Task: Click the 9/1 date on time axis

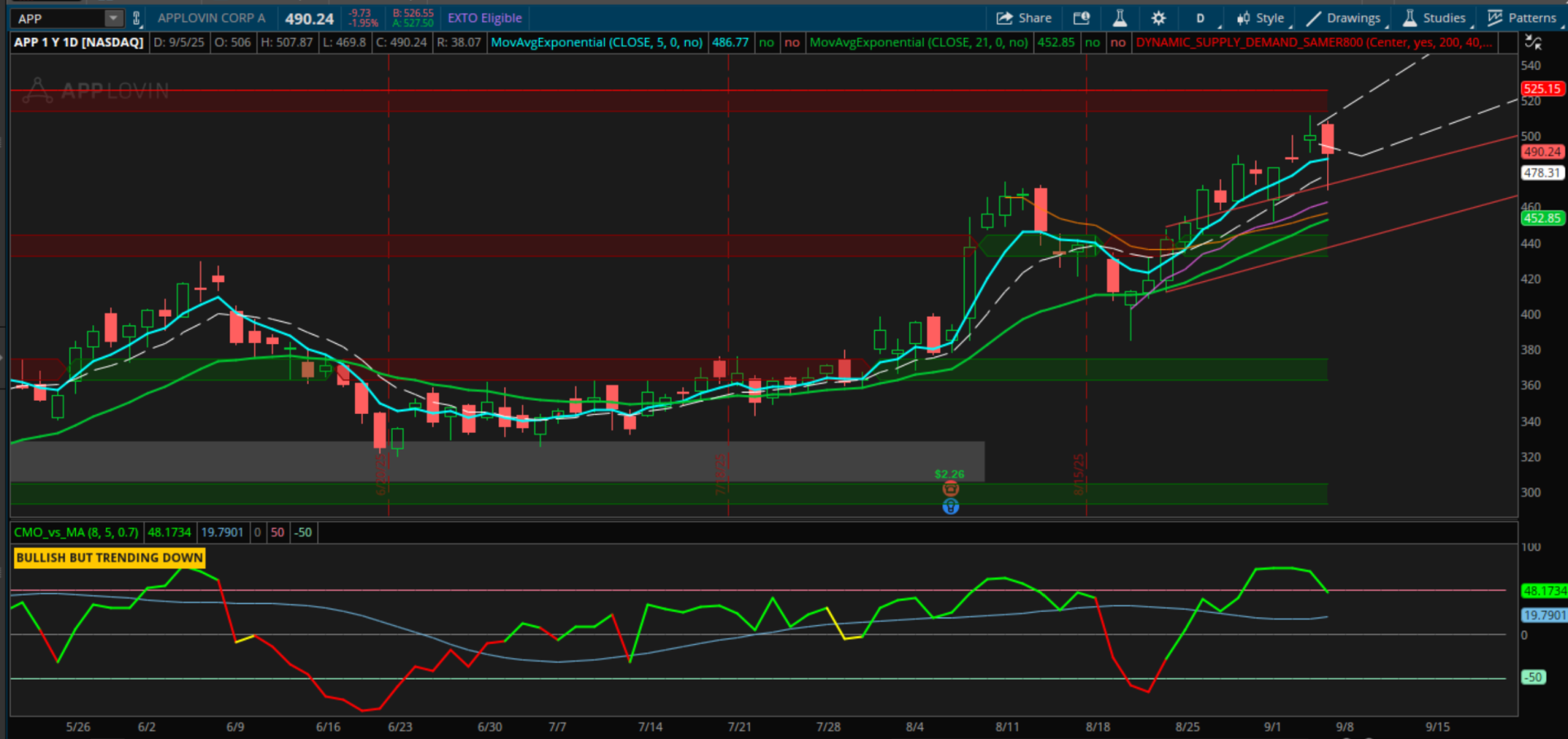Action: pos(1273,727)
